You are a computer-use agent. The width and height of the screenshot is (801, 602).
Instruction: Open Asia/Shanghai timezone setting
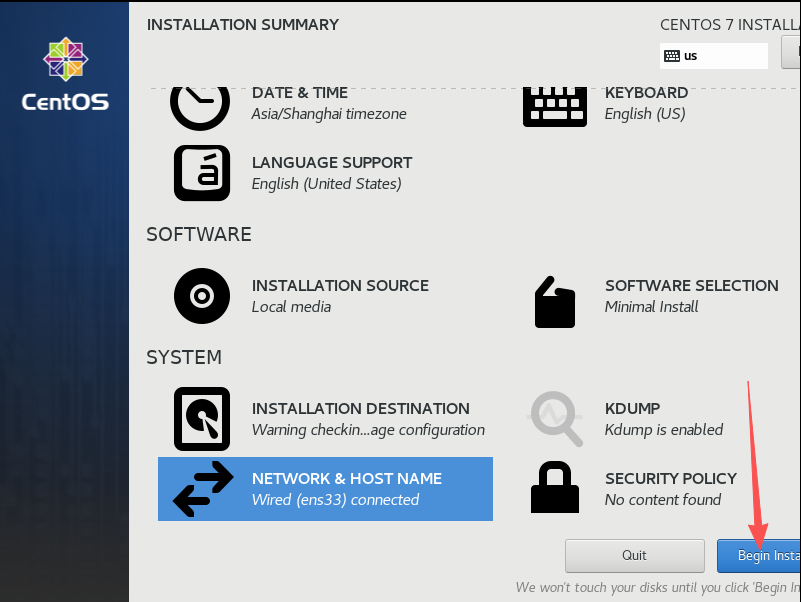(x=329, y=113)
